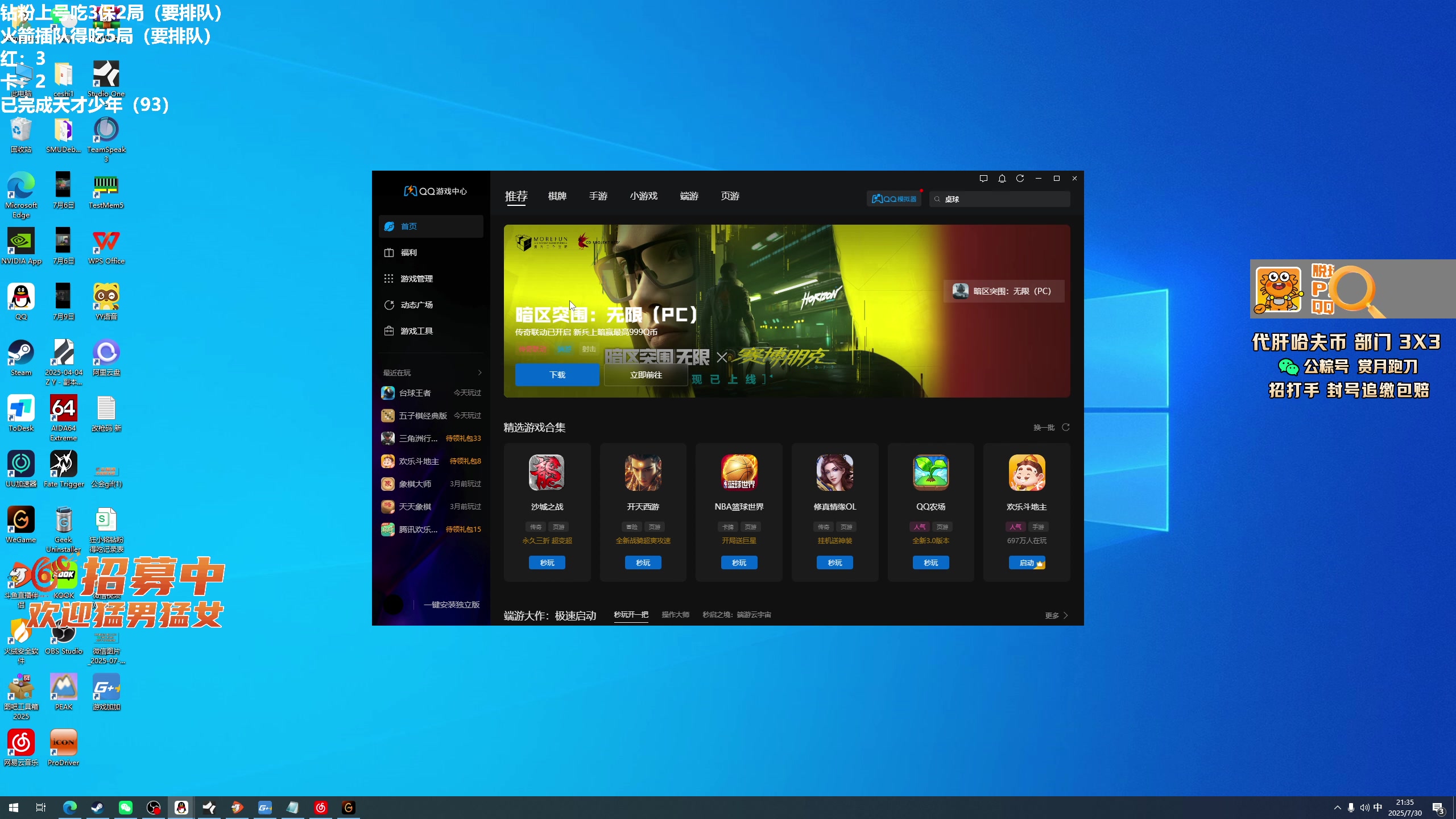Open 游戏工具 in the sidebar

[431, 331]
